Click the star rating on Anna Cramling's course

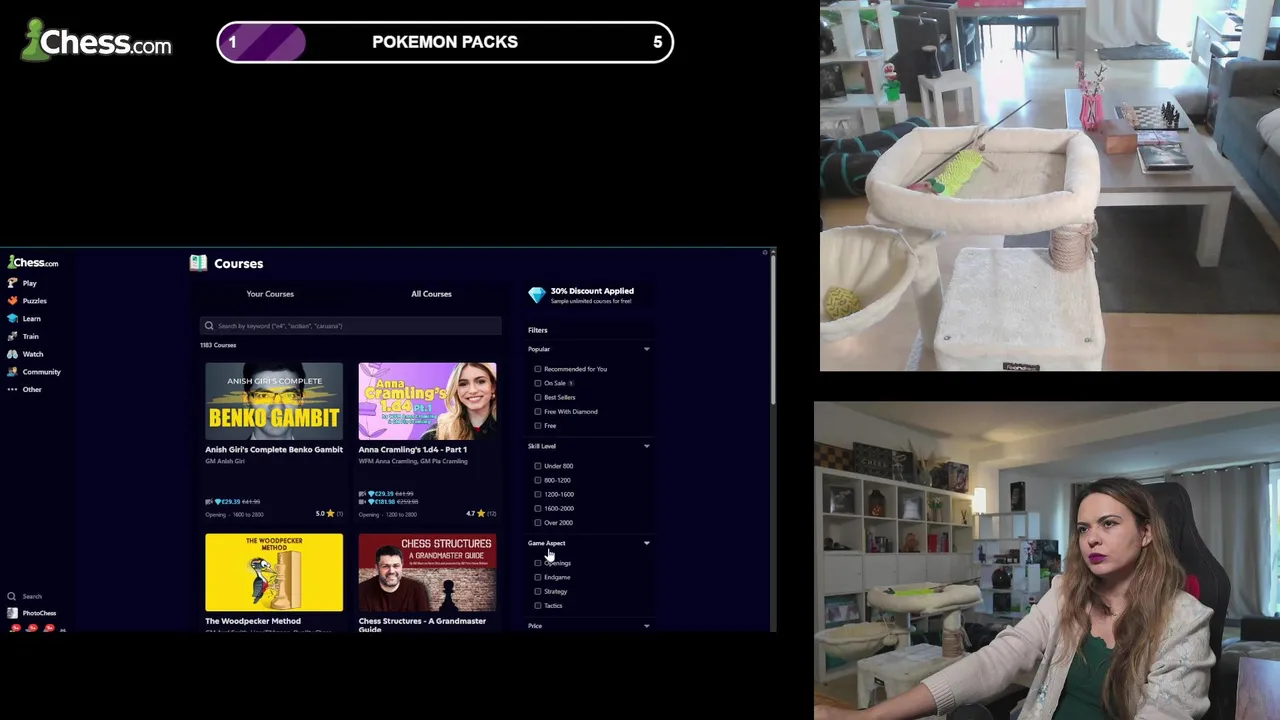(480, 514)
